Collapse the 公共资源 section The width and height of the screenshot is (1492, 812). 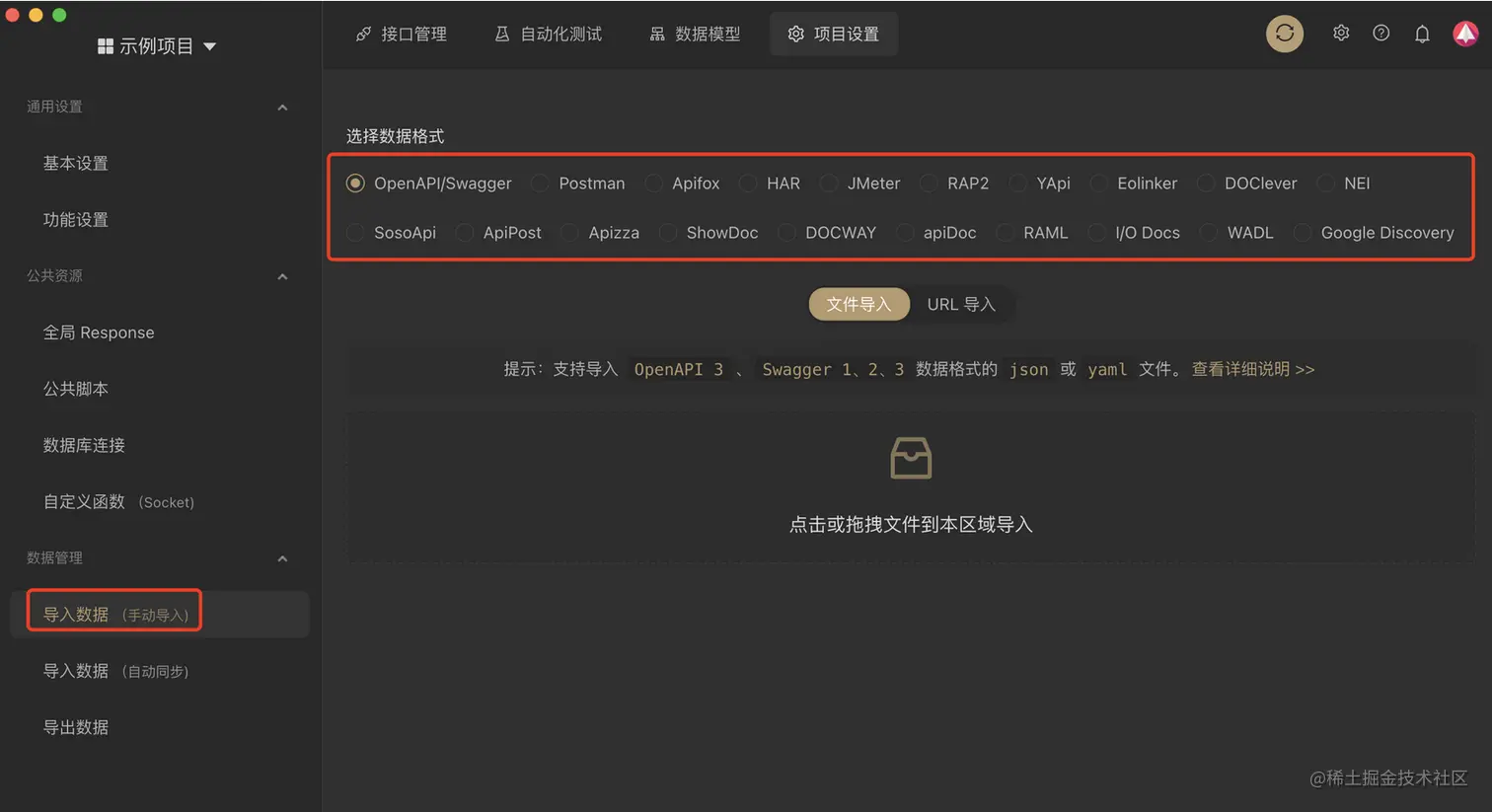coord(282,277)
